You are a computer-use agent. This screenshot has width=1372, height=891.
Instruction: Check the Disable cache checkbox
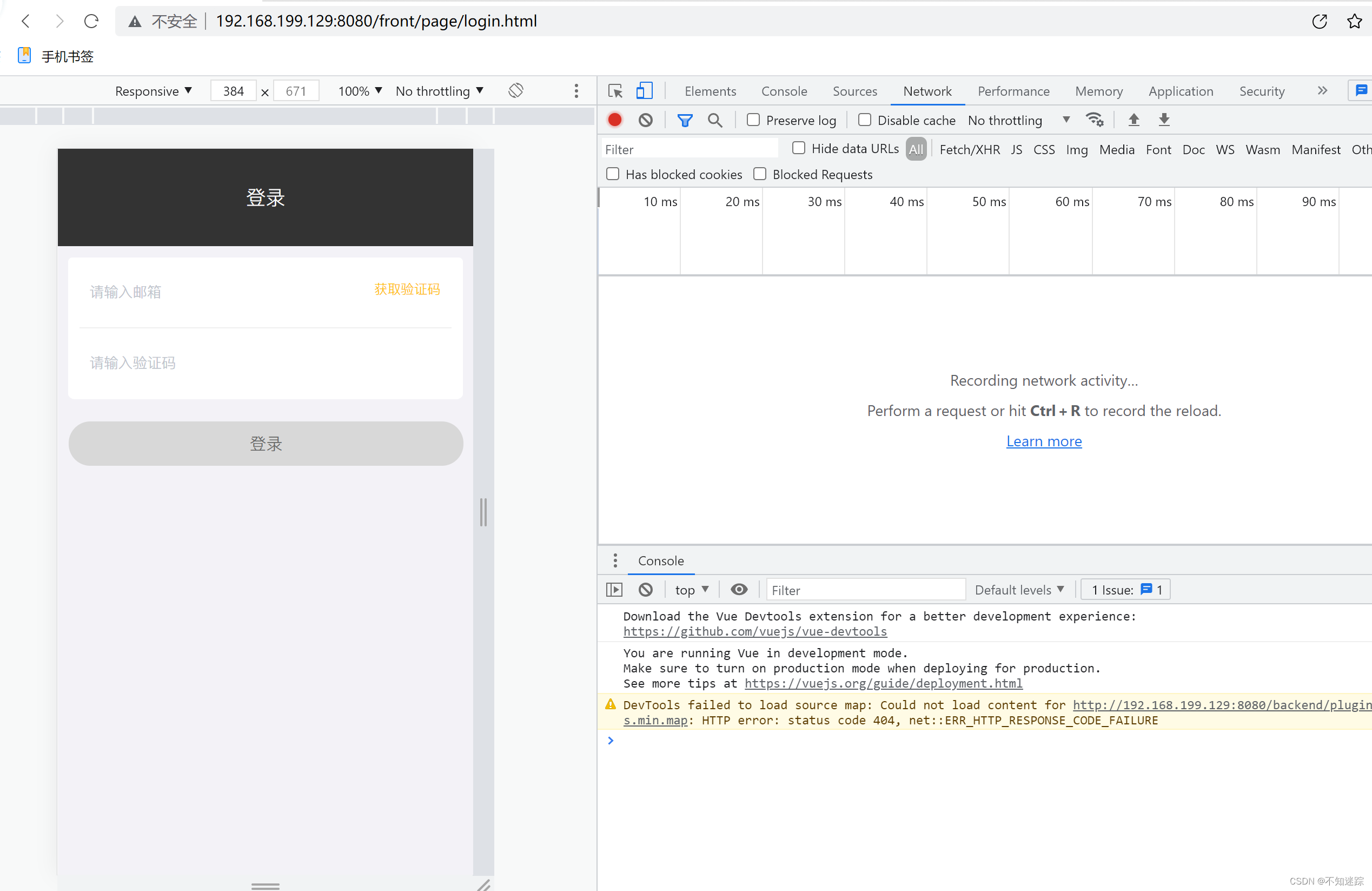pos(864,120)
